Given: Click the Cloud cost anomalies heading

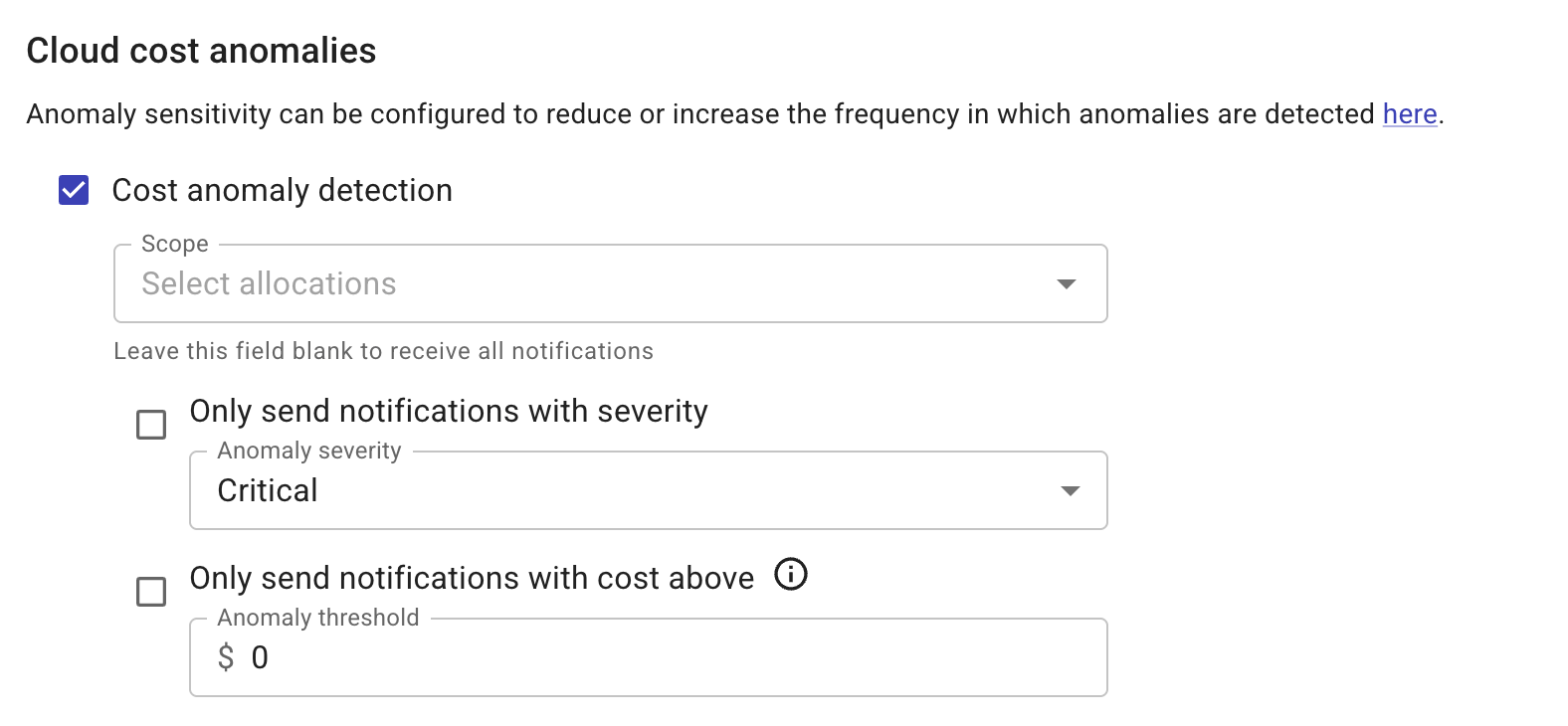Looking at the screenshot, I should coord(201,50).
